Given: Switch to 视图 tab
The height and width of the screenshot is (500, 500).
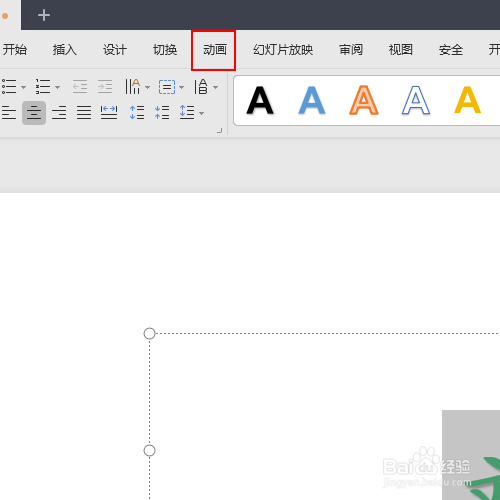Looking at the screenshot, I should [401, 50].
